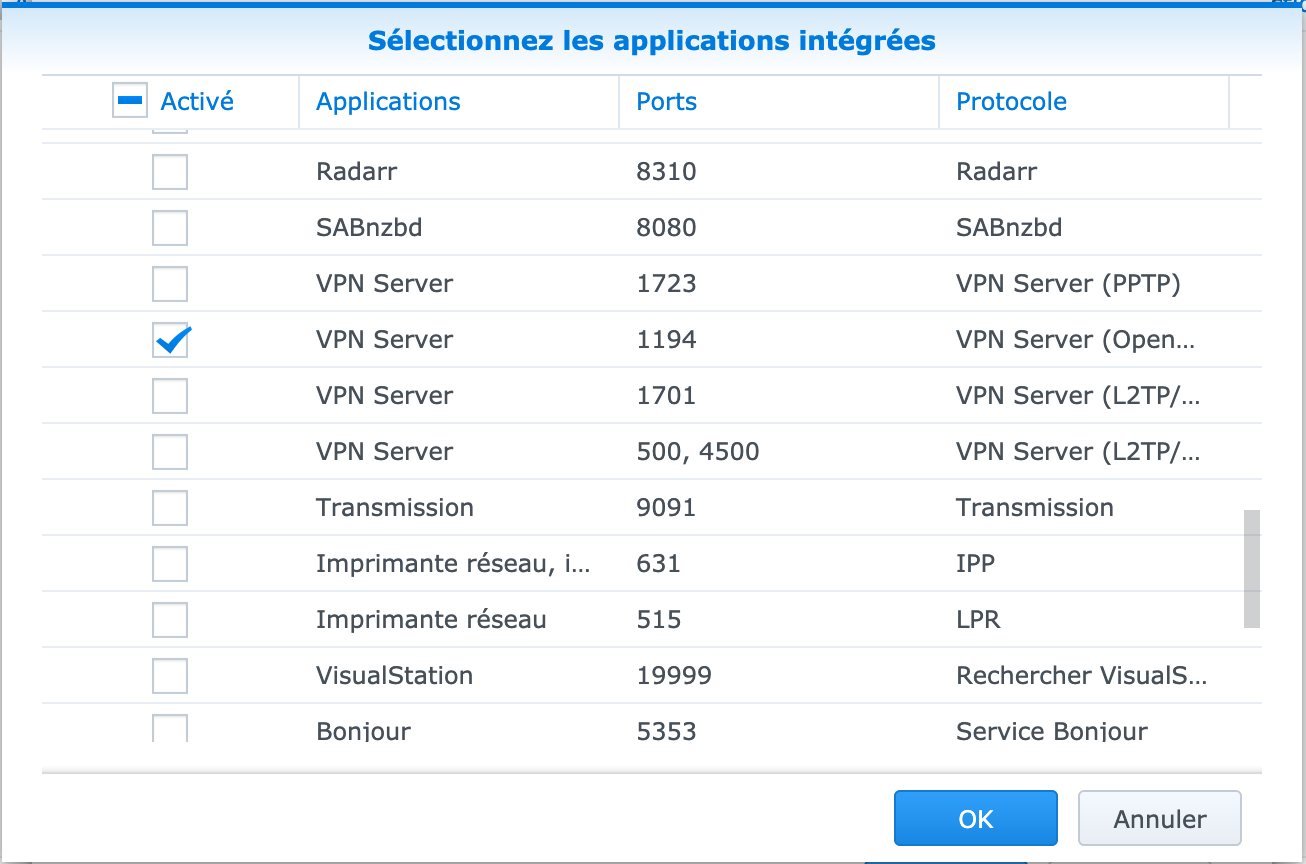
Task: Click the Rechercher VisualS… protocol cell
Action: pos(1082,676)
